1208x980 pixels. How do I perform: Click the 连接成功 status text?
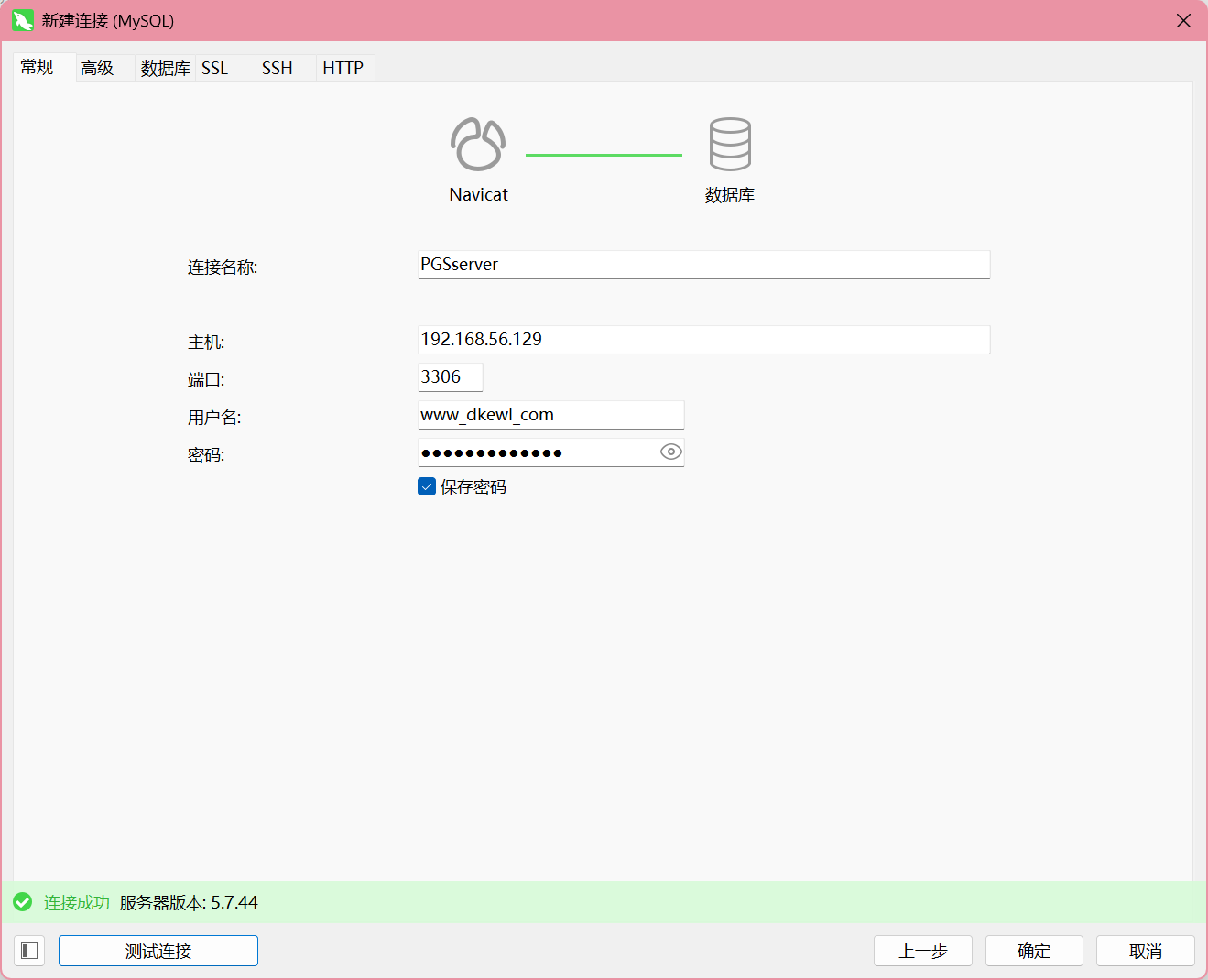pyautogui.click(x=77, y=902)
